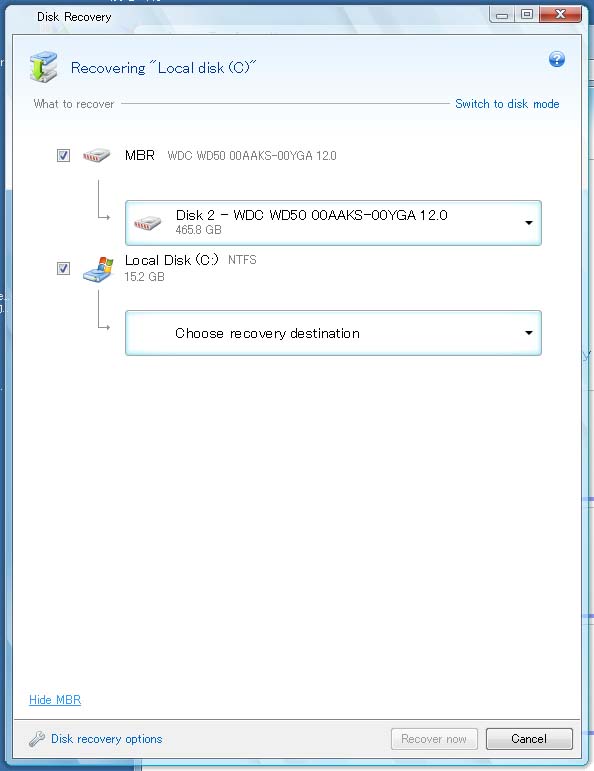Minimize the Disk Recovery window
This screenshot has width=594, height=771.
pyautogui.click(x=502, y=14)
